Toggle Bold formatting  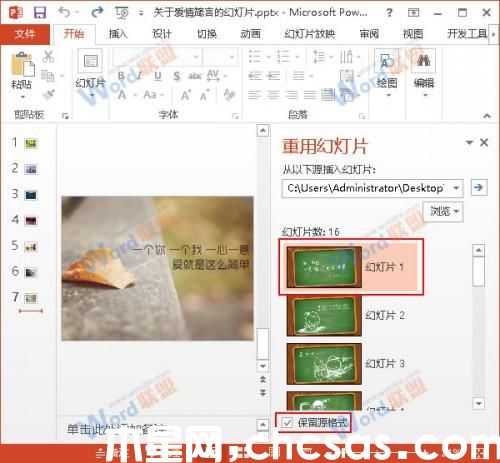[x=121, y=76]
